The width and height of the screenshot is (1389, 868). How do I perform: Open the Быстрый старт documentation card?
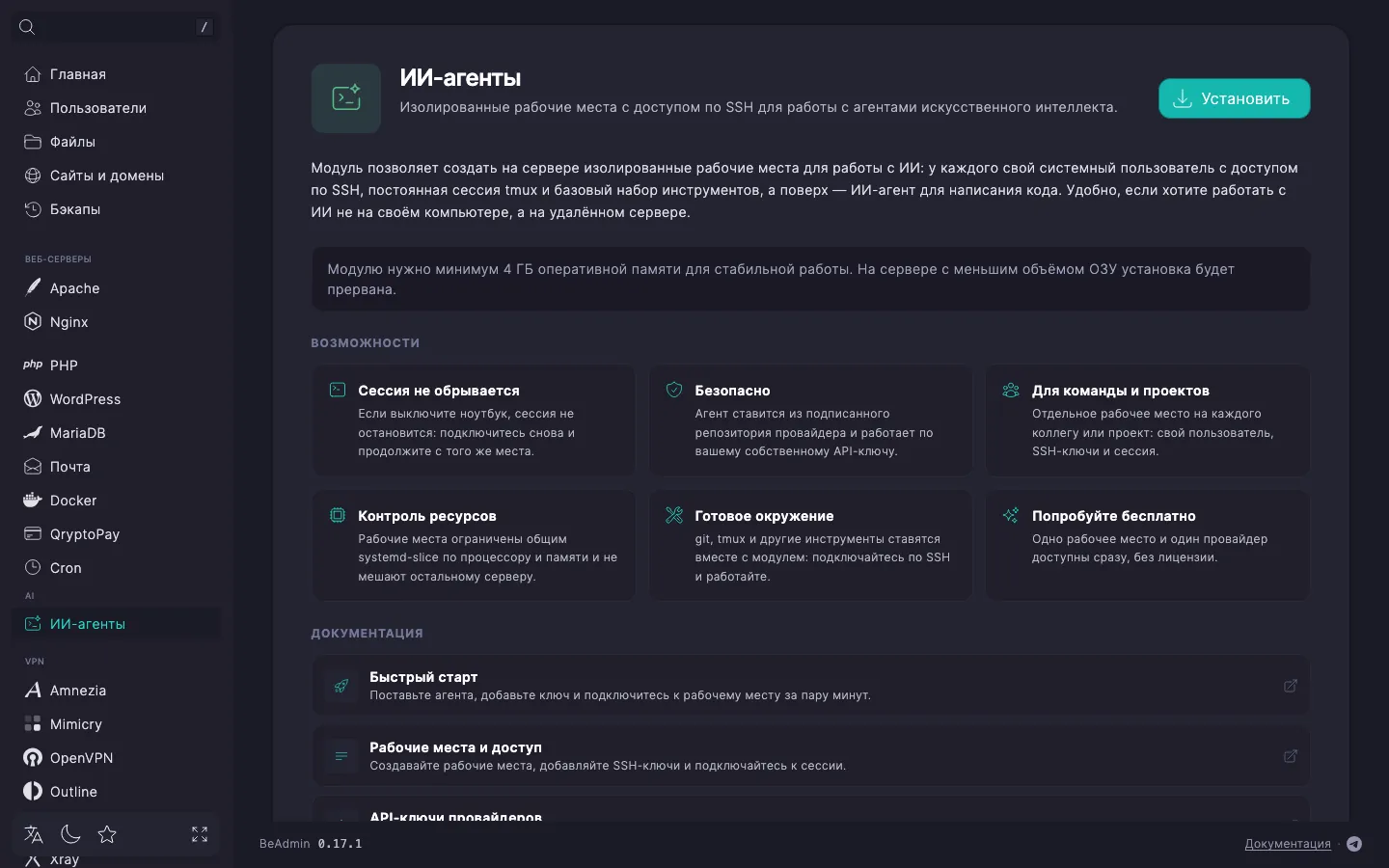coord(810,686)
